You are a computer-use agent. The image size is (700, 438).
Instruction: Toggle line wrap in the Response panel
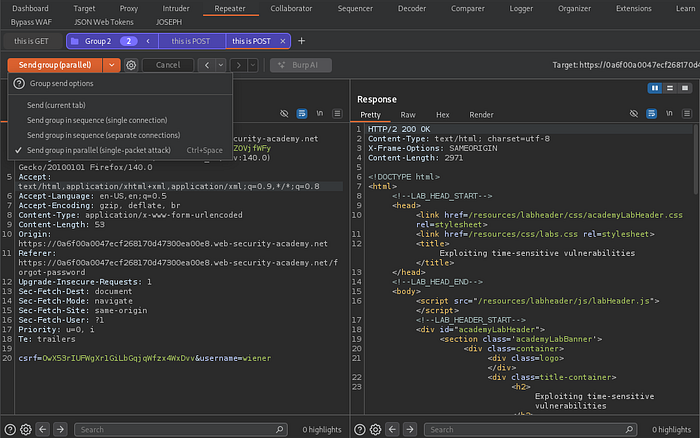pos(651,115)
